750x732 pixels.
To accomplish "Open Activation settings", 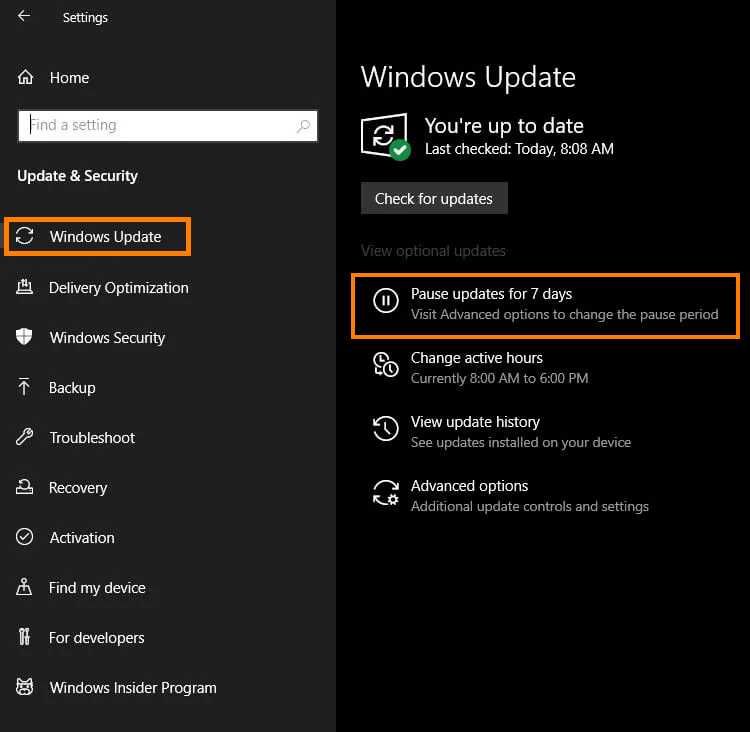I will (82, 538).
